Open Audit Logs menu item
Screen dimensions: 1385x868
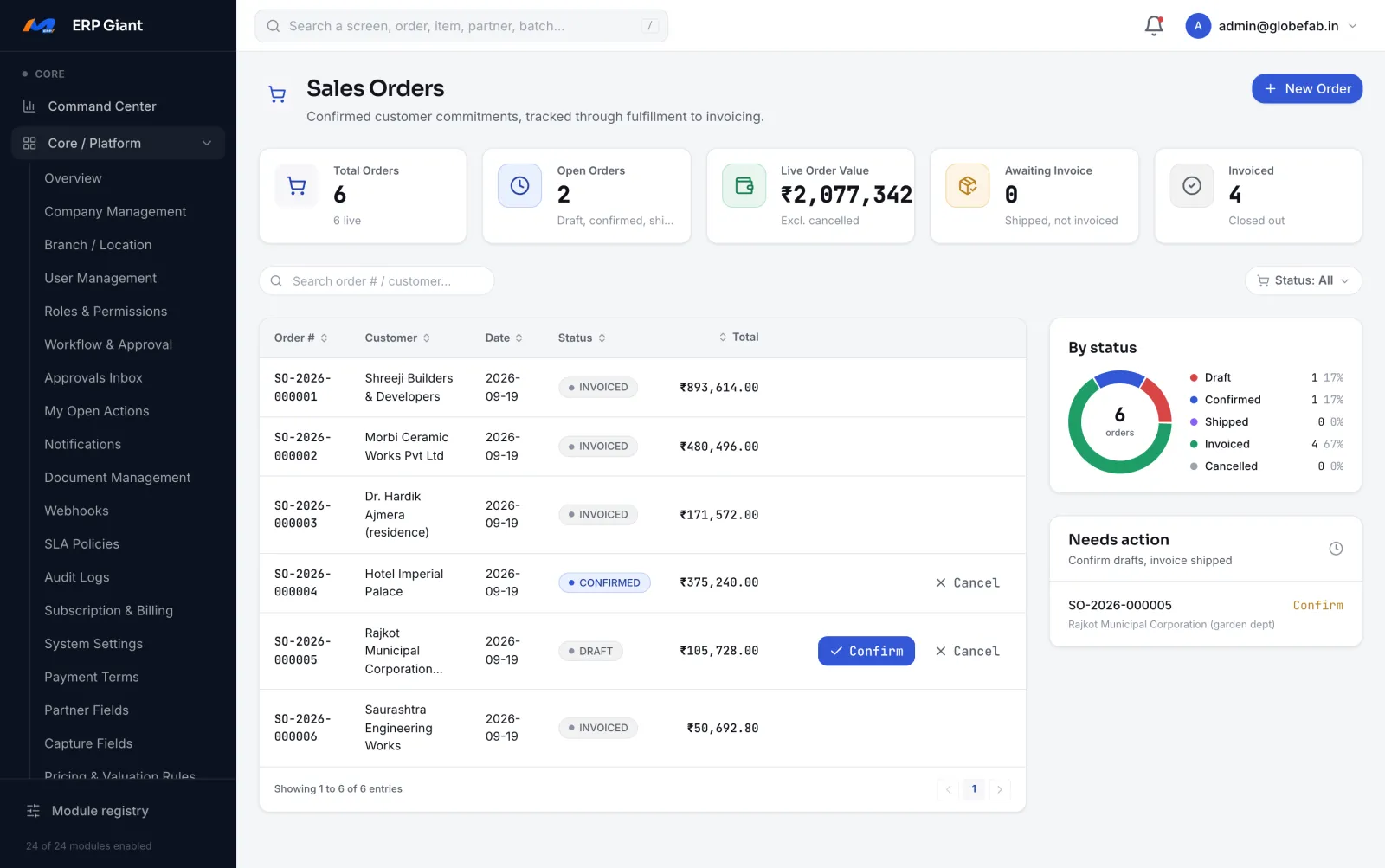click(x=77, y=577)
